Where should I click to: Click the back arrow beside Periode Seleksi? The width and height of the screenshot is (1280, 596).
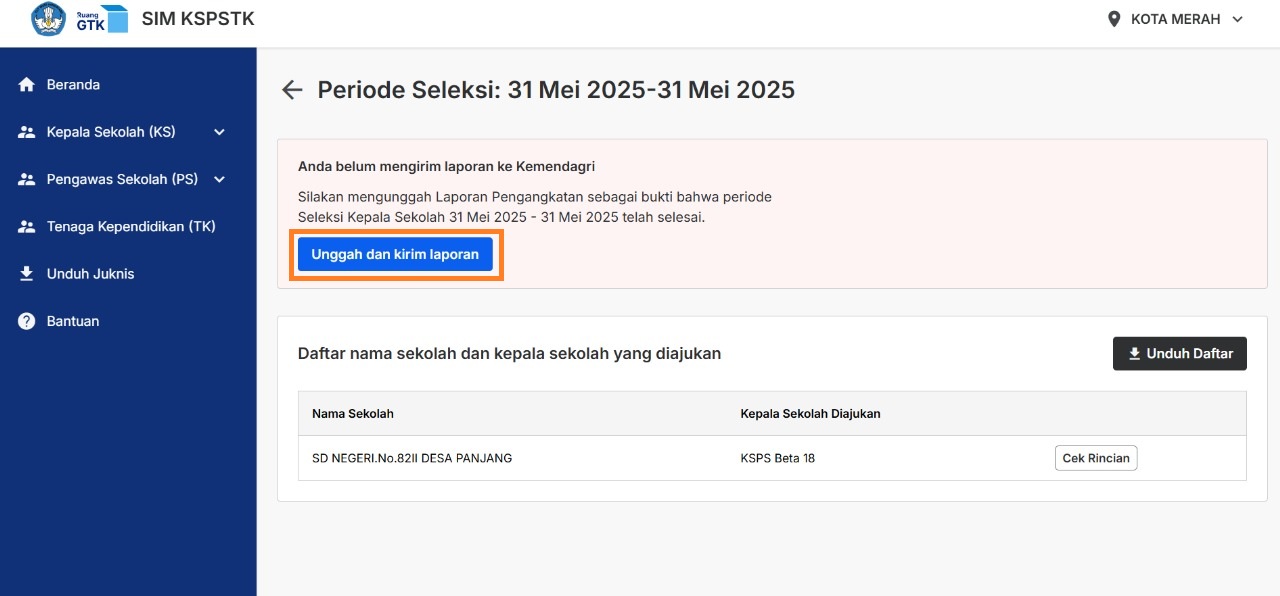291,90
